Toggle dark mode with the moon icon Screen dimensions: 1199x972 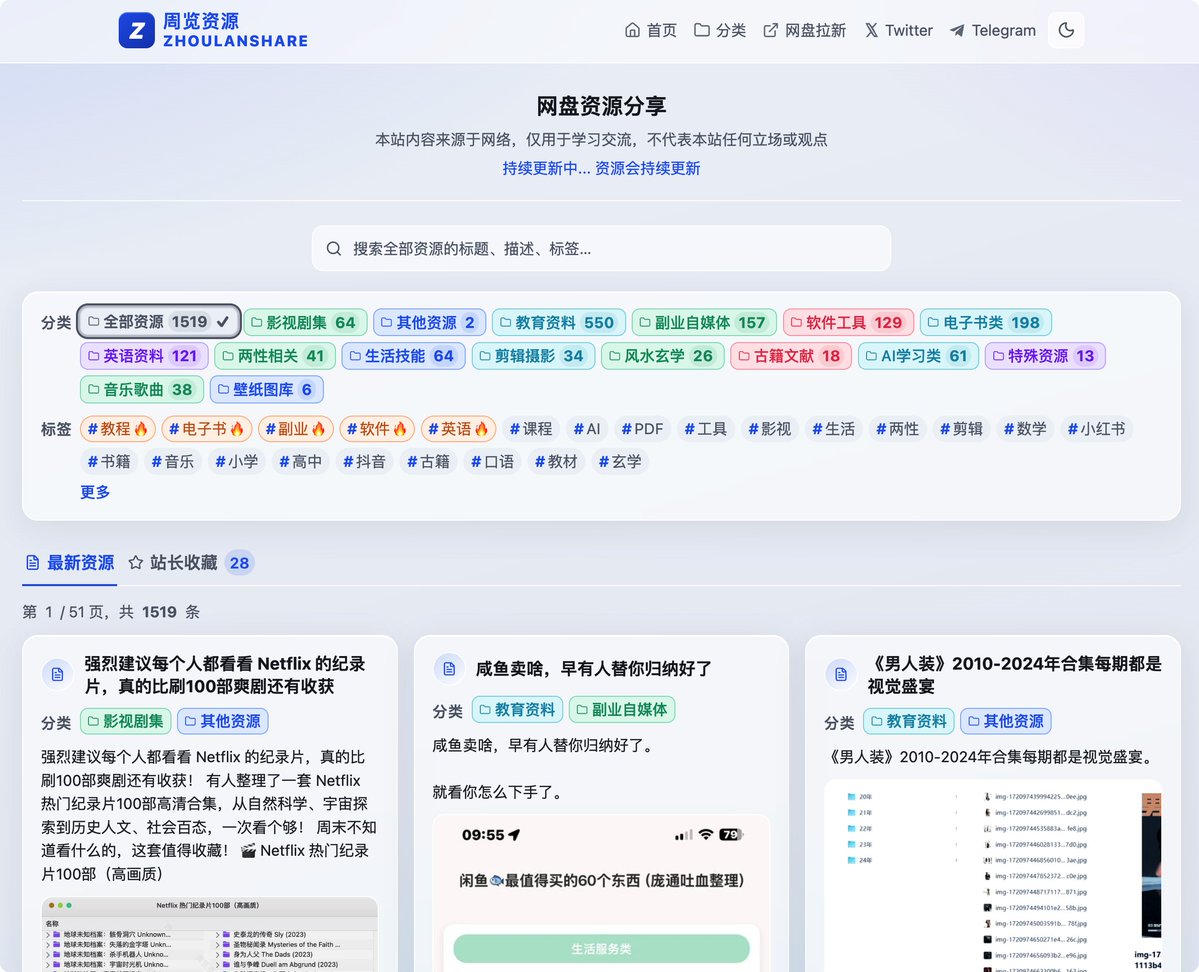click(x=1066, y=31)
